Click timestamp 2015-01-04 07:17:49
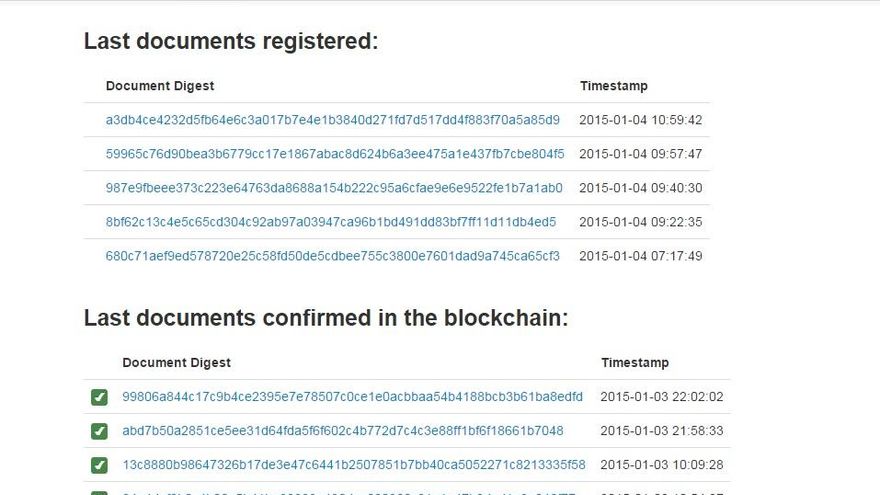The height and width of the screenshot is (495, 880). pos(641,256)
